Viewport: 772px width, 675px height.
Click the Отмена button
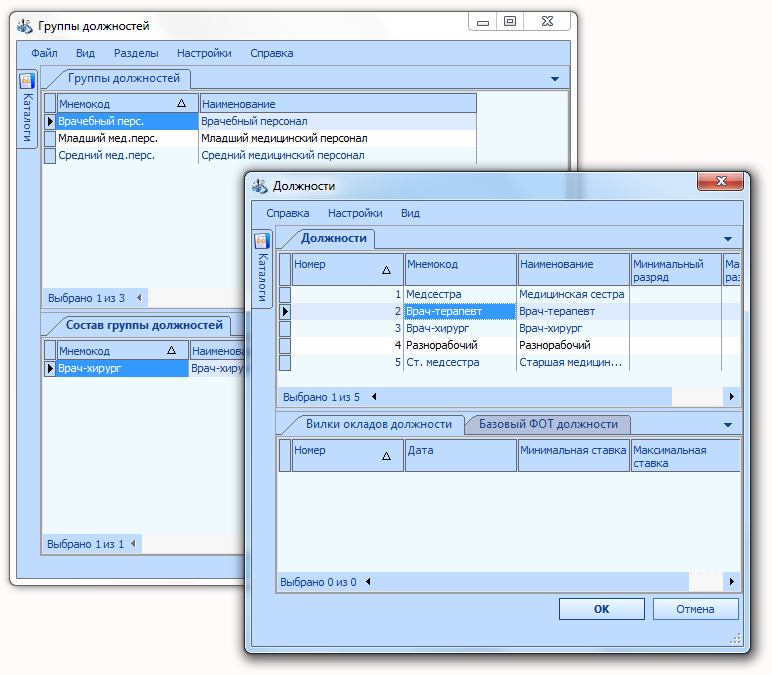[695, 609]
